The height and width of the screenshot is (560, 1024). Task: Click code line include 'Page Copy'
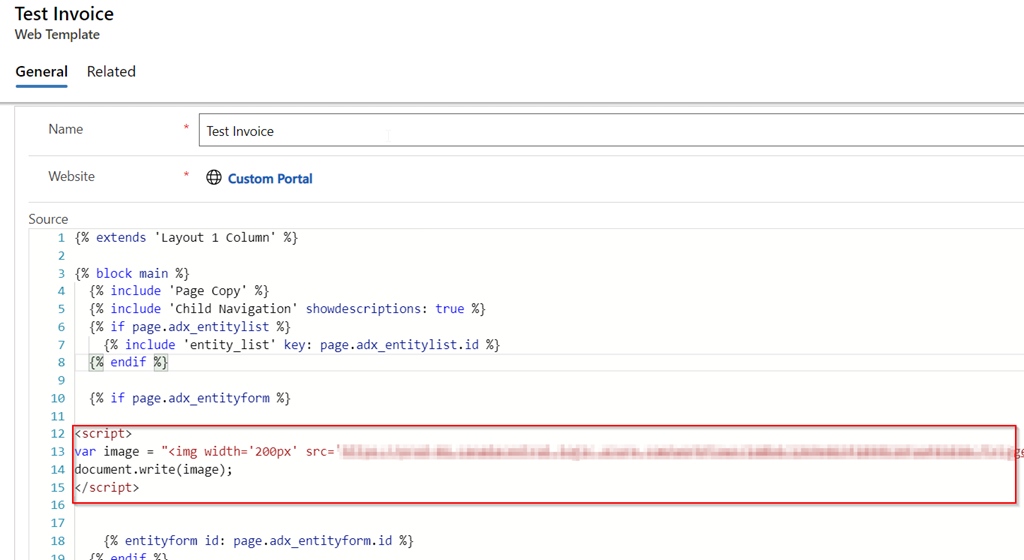tap(179, 290)
